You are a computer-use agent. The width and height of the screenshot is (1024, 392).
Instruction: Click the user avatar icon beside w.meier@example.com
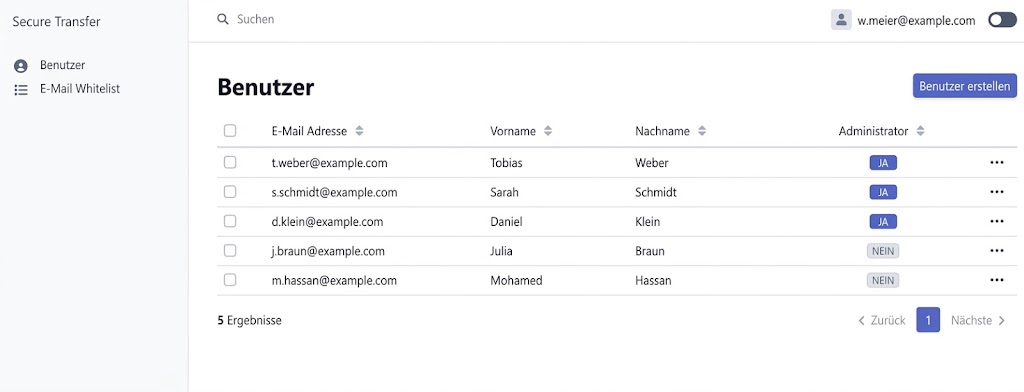point(841,20)
